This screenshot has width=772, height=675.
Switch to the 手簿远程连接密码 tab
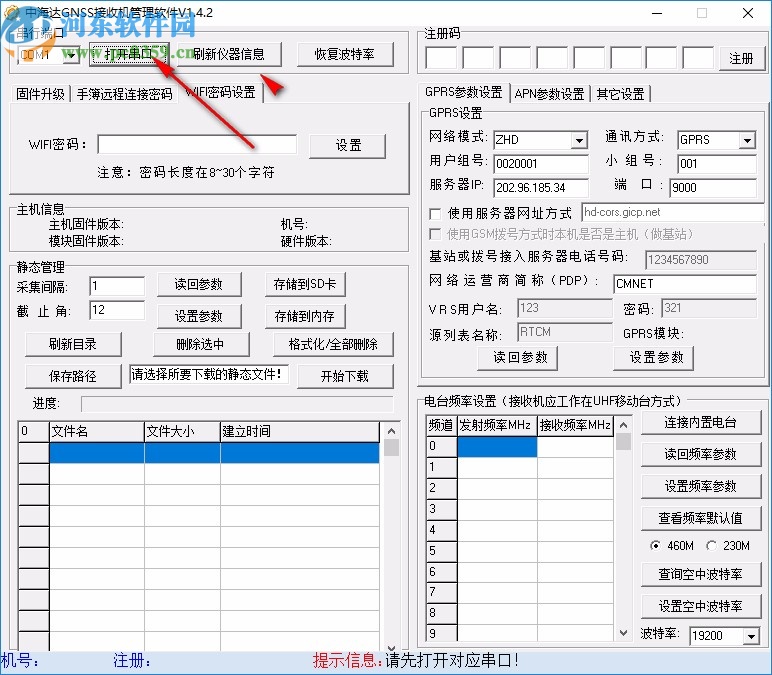tap(125, 94)
